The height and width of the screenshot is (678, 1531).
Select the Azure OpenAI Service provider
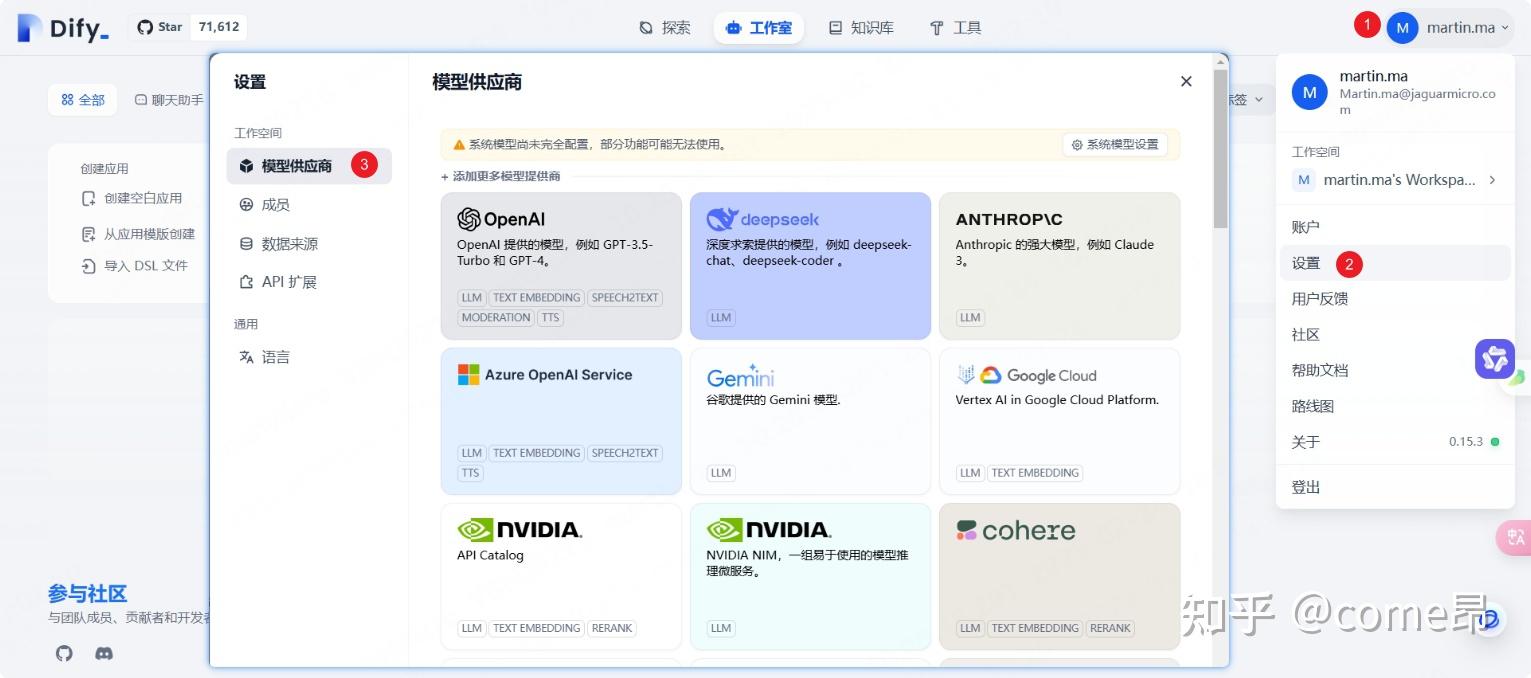click(x=560, y=420)
